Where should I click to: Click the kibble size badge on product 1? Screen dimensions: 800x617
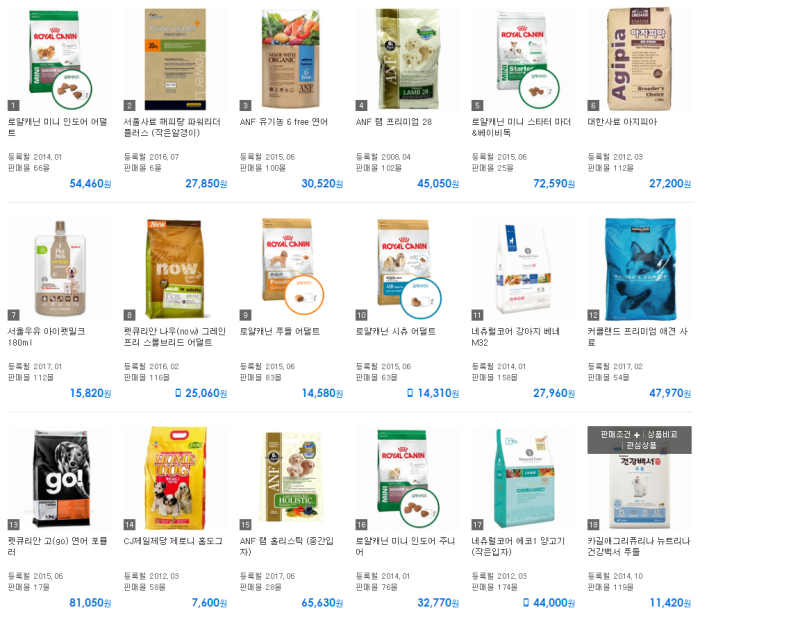click(x=71, y=89)
